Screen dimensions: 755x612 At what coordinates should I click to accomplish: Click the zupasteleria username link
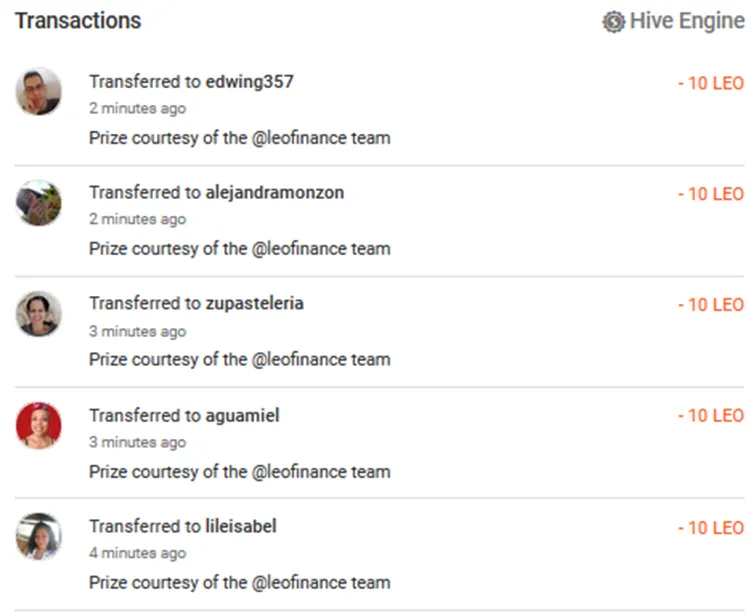254,303
